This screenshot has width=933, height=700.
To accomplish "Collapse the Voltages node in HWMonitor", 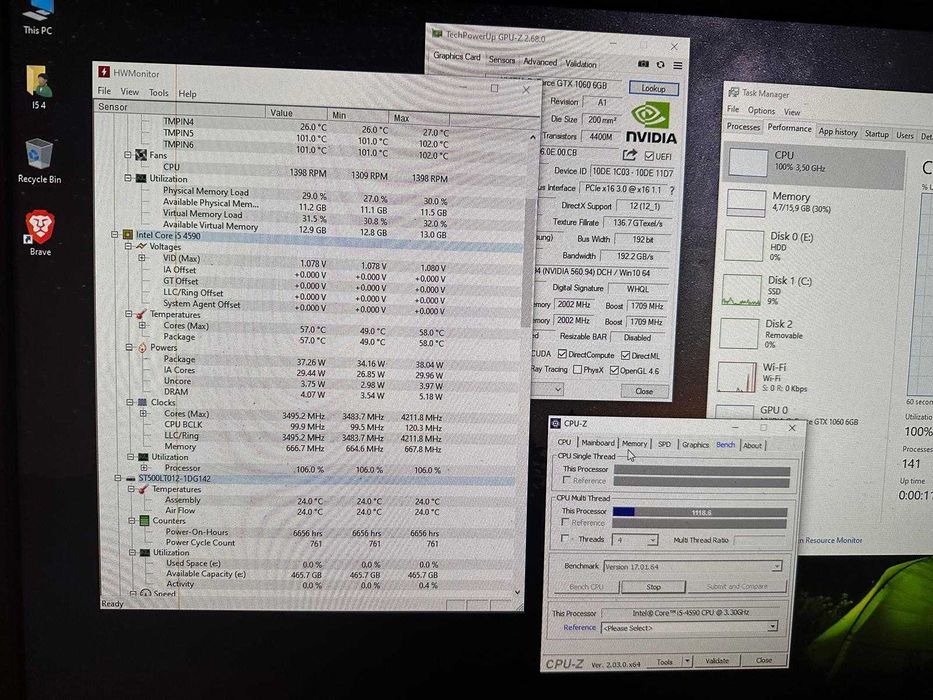I will (129, 246).
